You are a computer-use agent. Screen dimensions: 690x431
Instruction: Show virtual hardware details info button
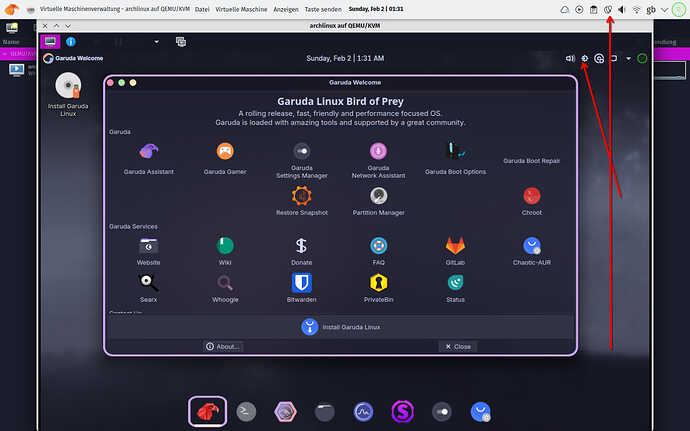(x=71, y=42)
